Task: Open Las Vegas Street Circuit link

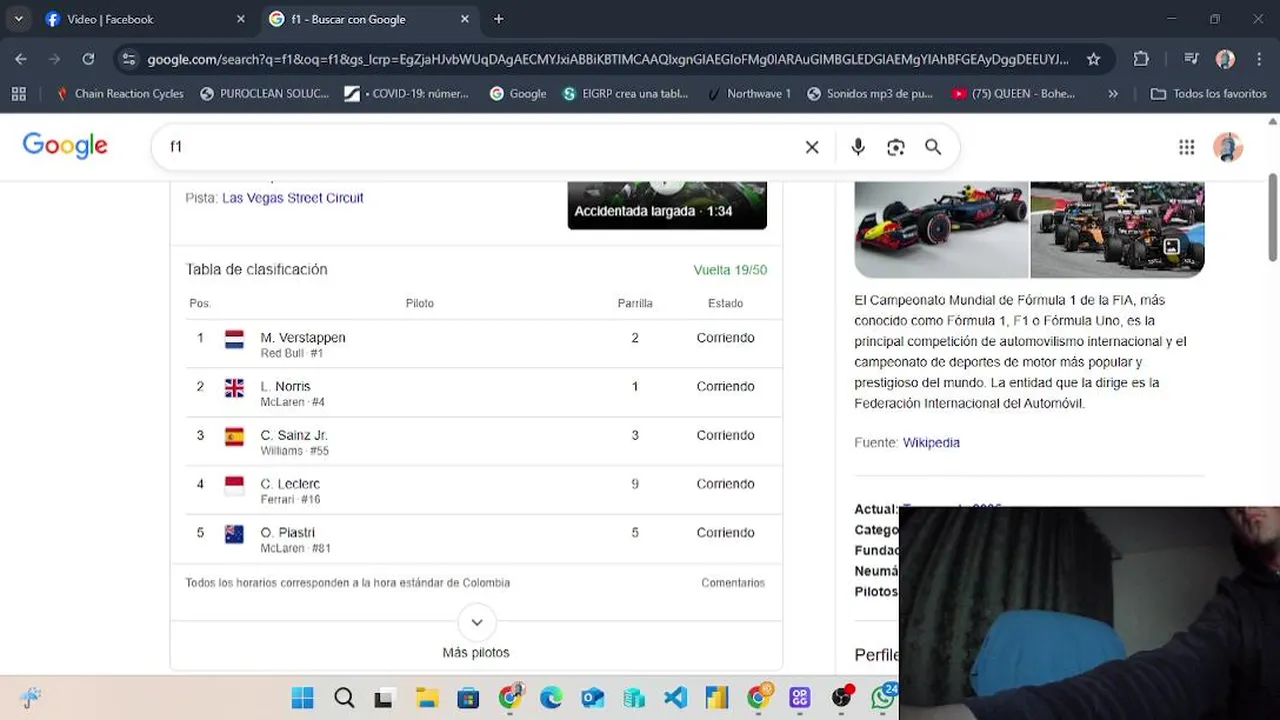Action: [292, 198]
